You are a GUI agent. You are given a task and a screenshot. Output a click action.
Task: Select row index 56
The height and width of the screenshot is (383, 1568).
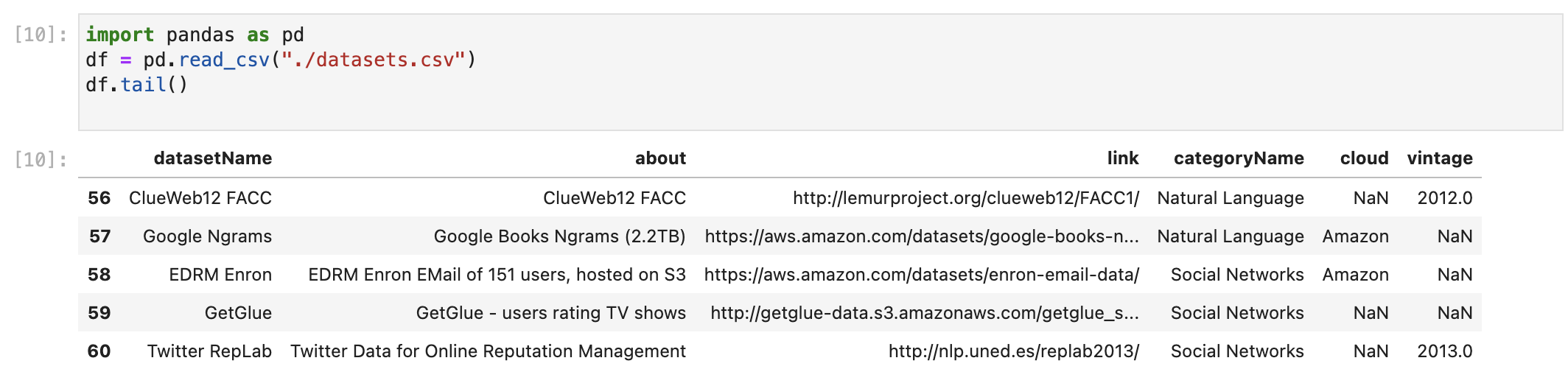[x=99, y=198]
